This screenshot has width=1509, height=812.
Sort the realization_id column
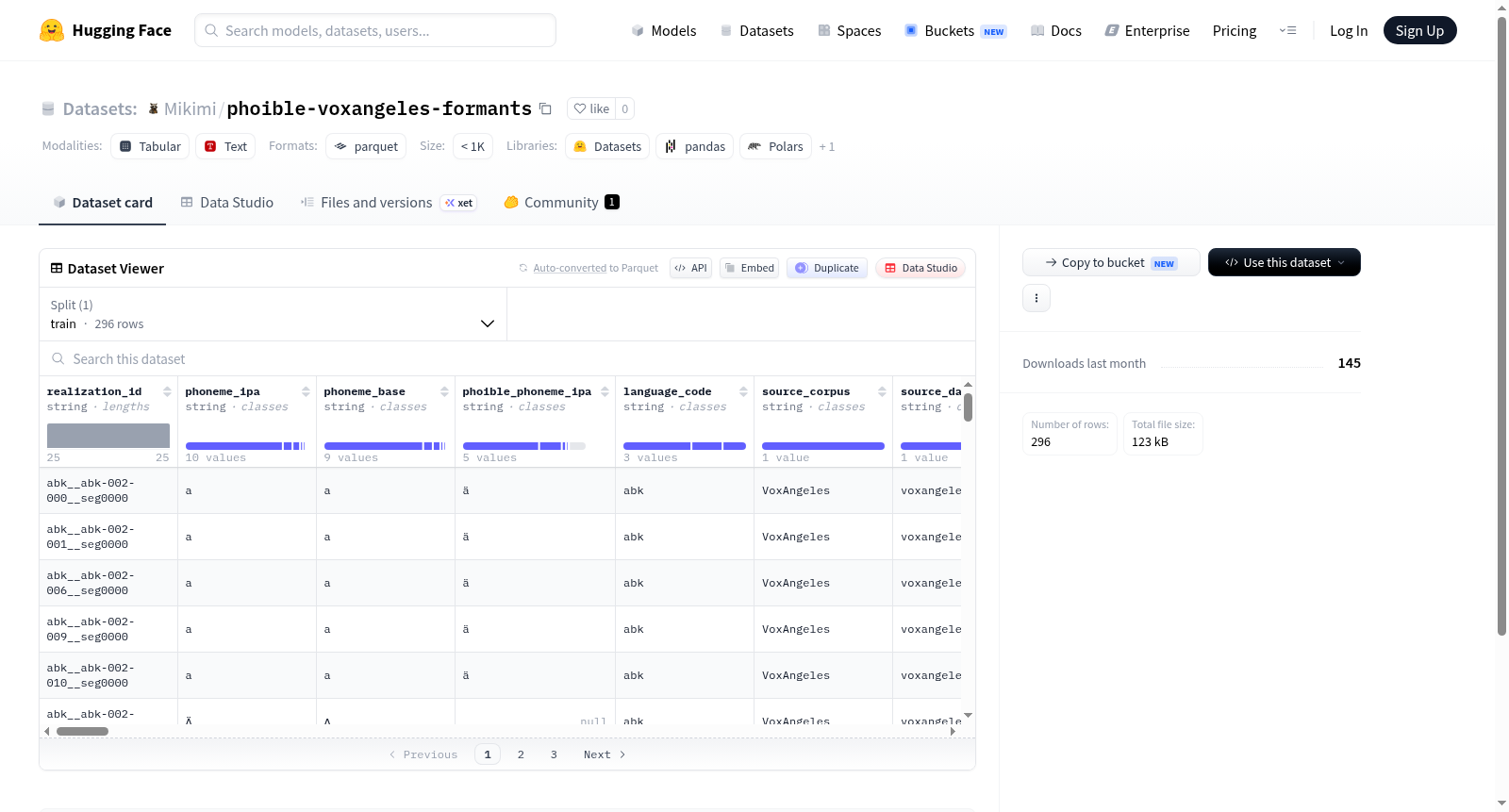(x=167, y=391)
